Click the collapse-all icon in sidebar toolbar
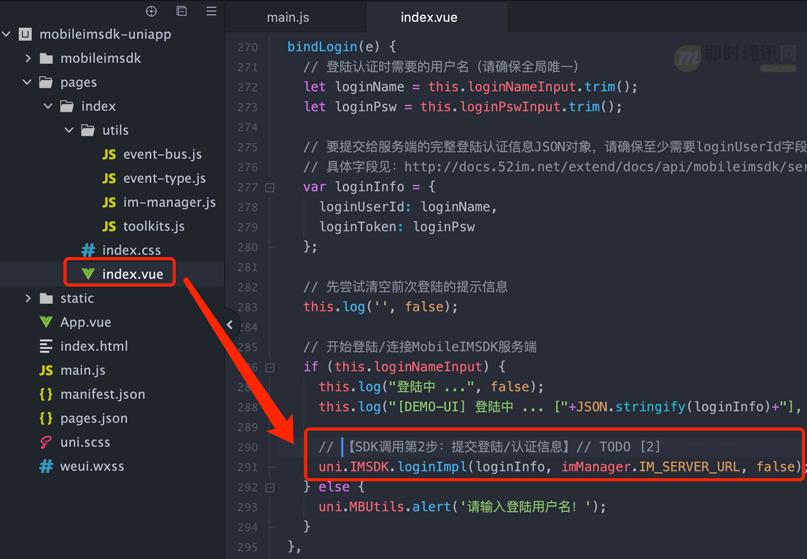The height and width of the screenshot is (559, 807). [x=181, y=11]
